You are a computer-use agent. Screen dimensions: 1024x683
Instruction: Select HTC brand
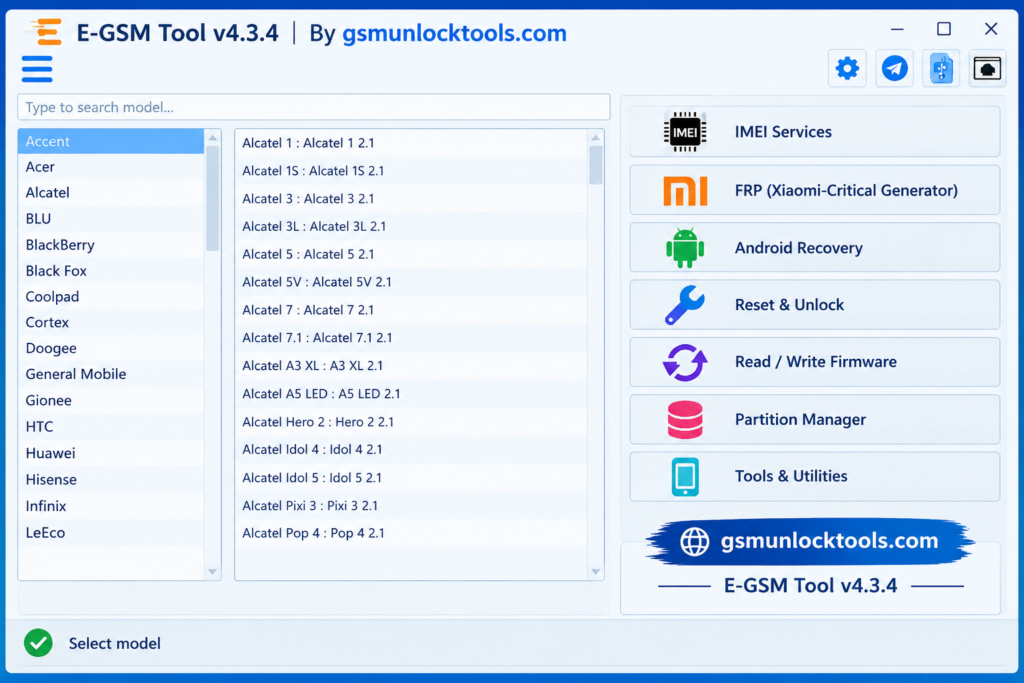pos(110,426)
